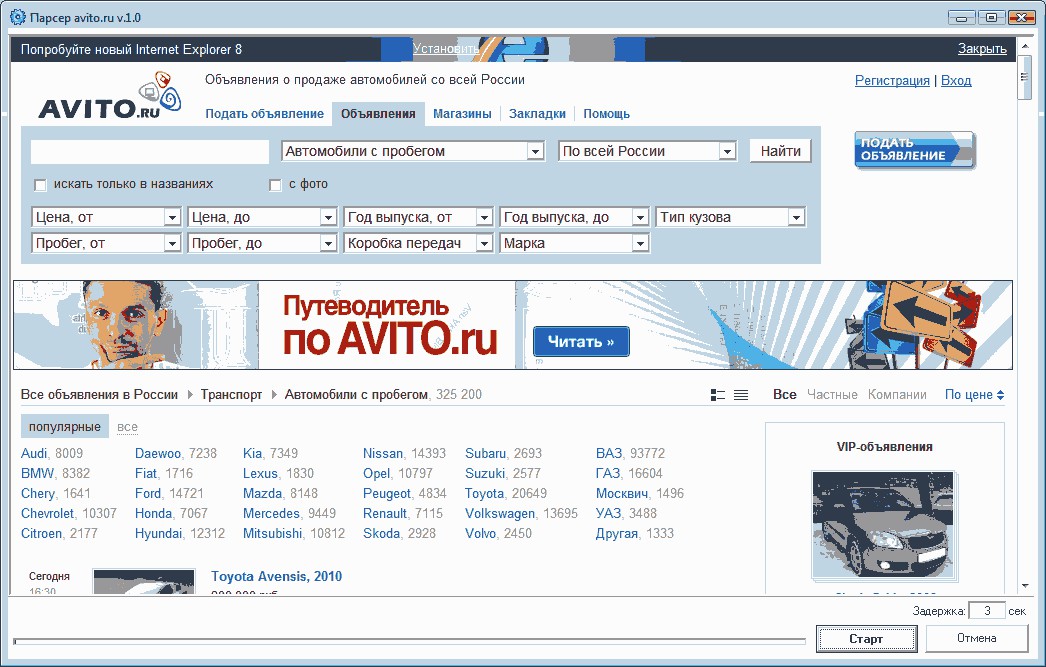This screenshot has width=1046, height=667.
Task: Open the Toyota Avensis listing thumbnail
Action: (x=144, y=582)
